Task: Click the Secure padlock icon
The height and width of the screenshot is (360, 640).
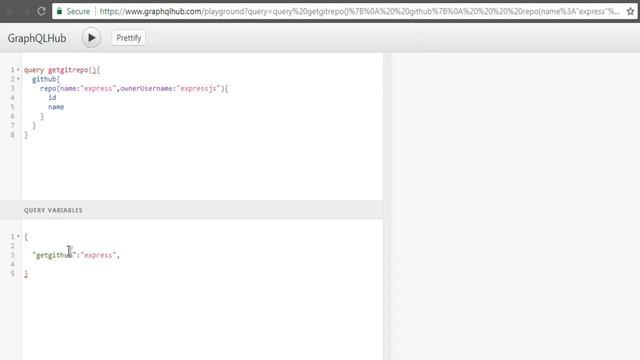Action: click(x=60, y=11)
